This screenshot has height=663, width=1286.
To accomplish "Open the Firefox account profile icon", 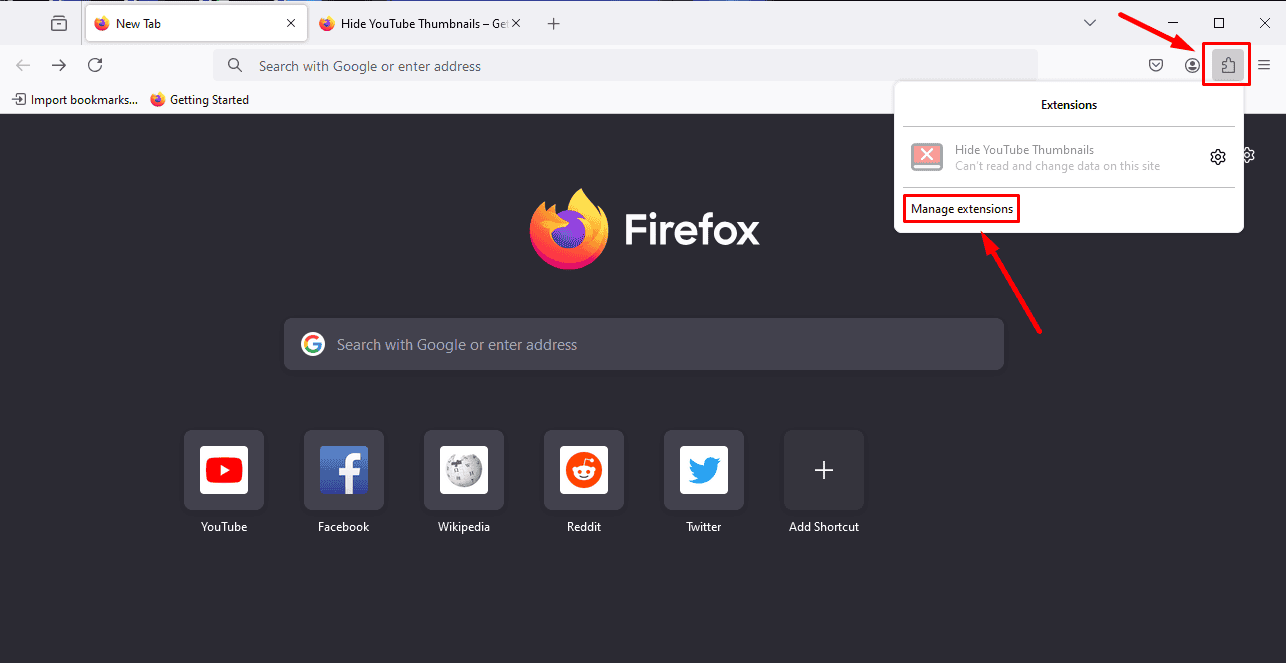I will tap(1192, 66).
